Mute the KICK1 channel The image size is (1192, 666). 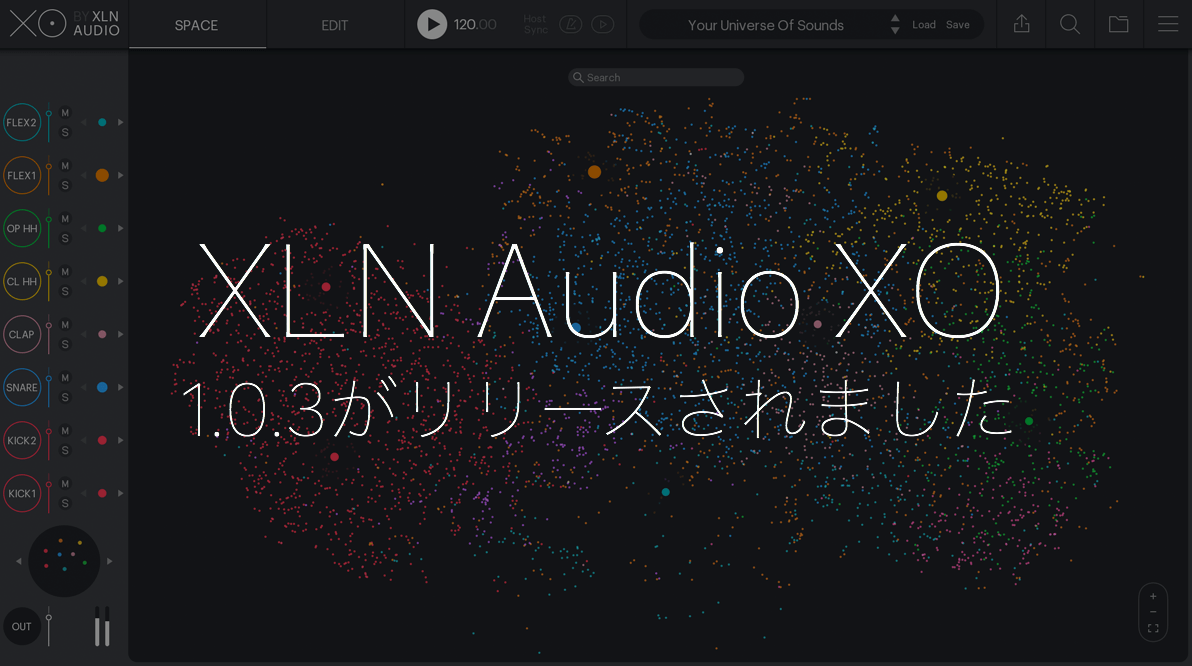coord(65,484)
